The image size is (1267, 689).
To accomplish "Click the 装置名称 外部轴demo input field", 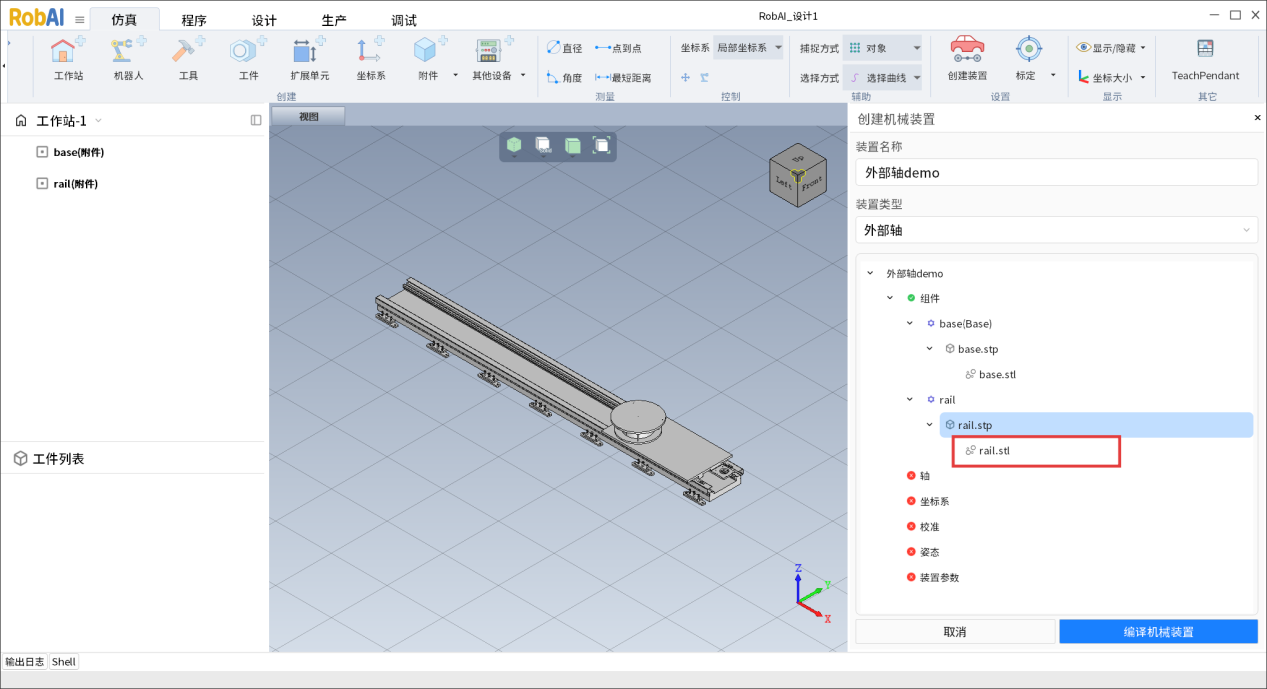I will 1056,172.
